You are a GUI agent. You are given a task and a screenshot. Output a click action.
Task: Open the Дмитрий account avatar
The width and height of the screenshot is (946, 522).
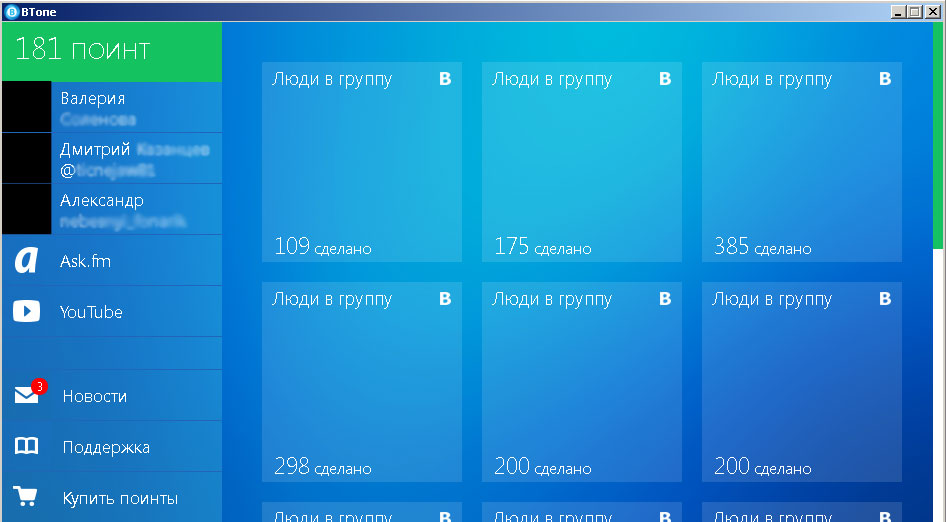27,158
